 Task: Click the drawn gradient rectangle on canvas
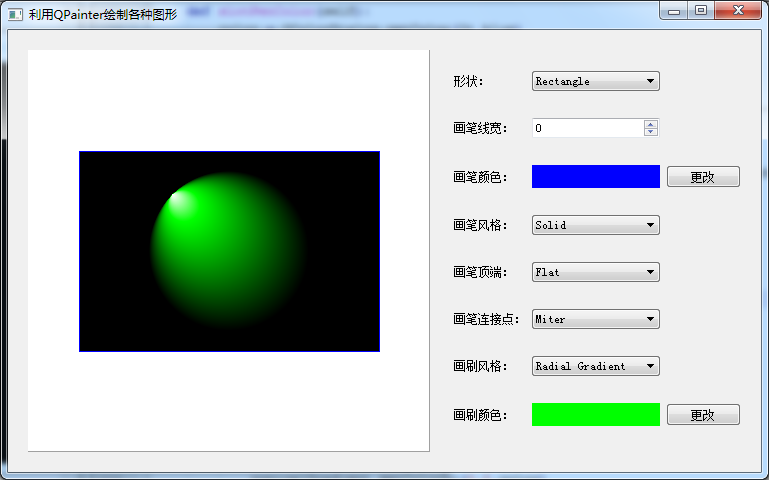coord(230,252)
